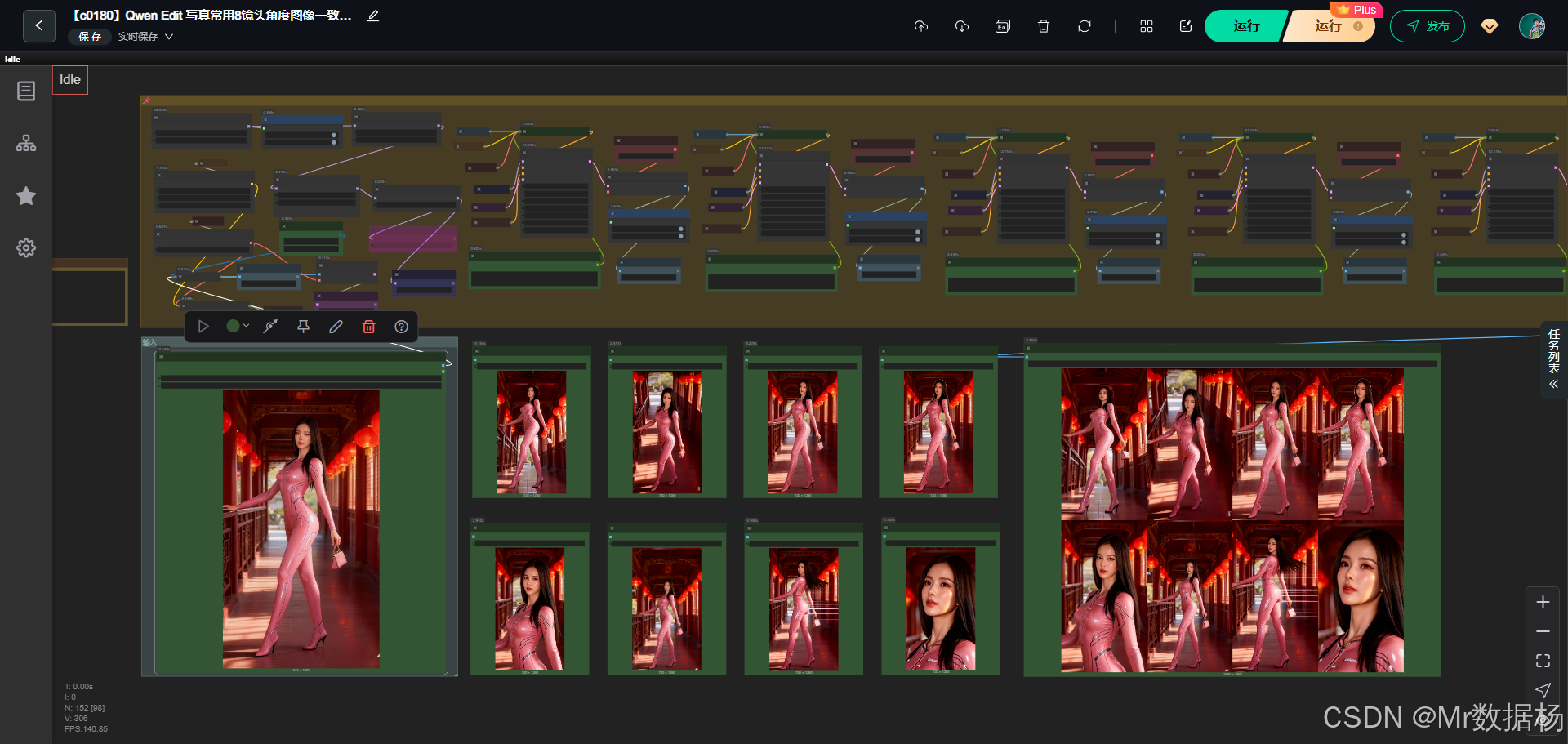This screenshot has width=1568, height=744.
Task: Click the cloud upload icon
Action: click(921, 26)
